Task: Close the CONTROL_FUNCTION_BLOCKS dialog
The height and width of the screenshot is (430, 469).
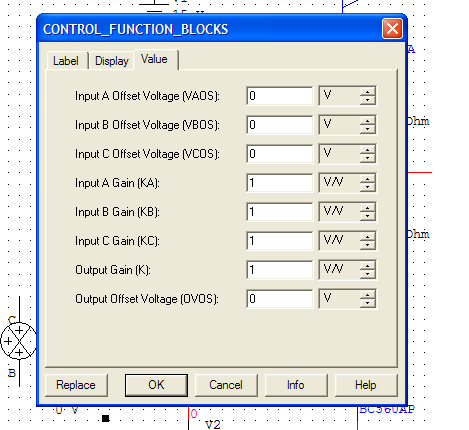Action: (x=392, y=29)
